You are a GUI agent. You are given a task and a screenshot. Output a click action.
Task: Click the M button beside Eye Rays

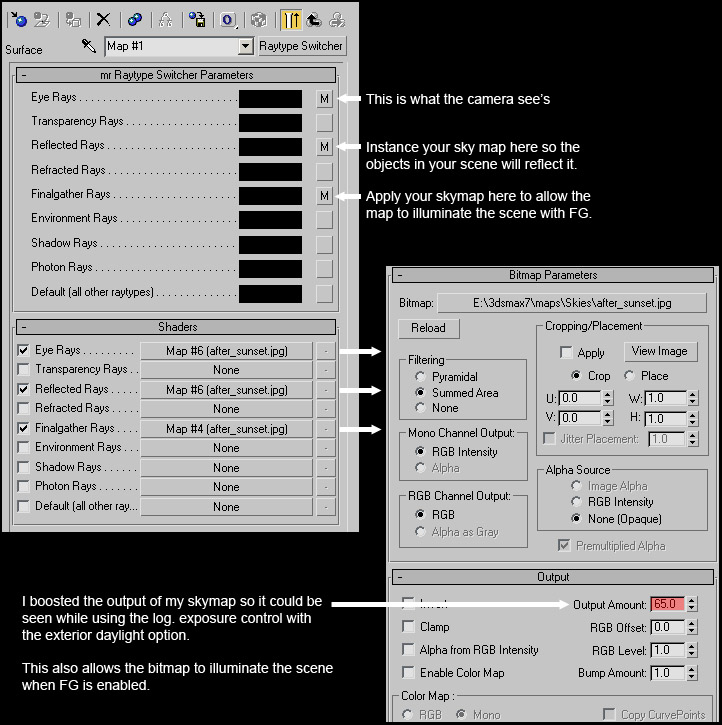pos(324,98)
